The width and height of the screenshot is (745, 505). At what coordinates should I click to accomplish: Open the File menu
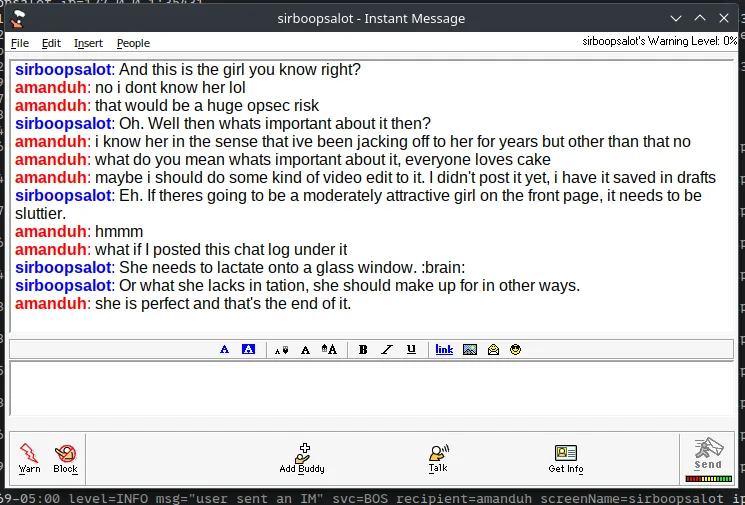20,43
